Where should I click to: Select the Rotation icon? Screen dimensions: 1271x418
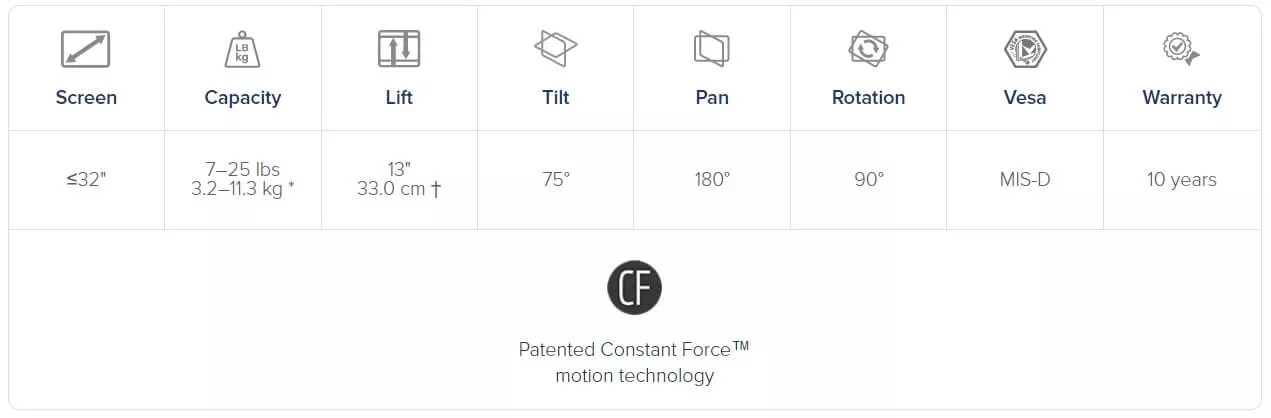868,49
